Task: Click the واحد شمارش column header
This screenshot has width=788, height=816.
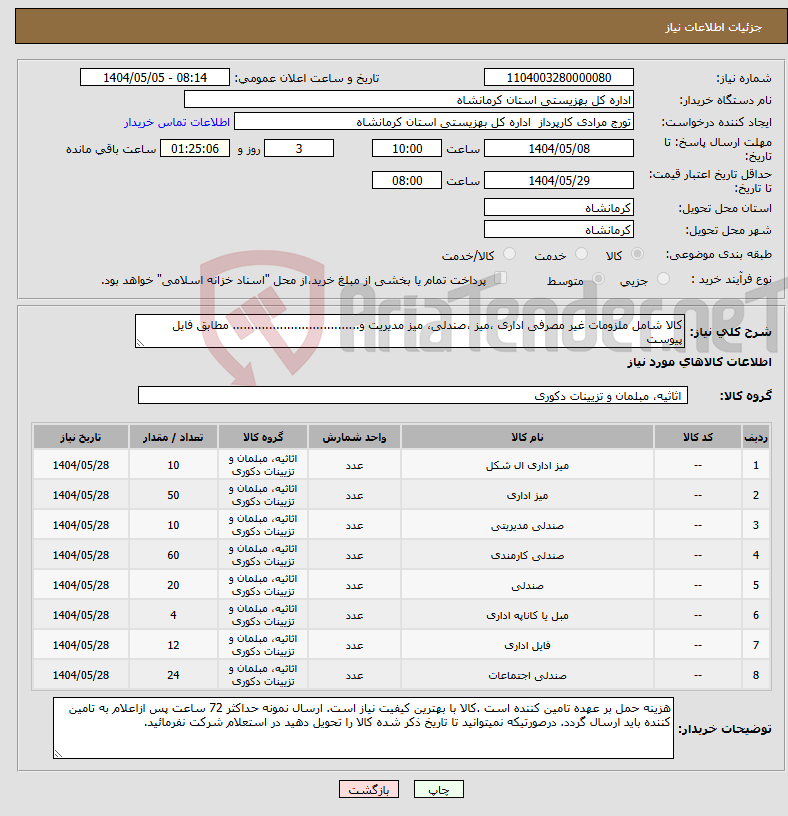Action: point(354,437)
